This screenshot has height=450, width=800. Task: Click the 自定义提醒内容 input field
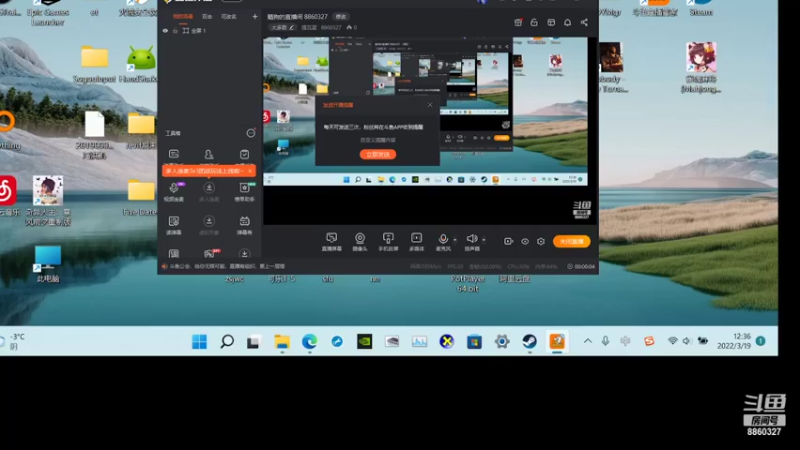pyautogui.click(x=378, y=140)
